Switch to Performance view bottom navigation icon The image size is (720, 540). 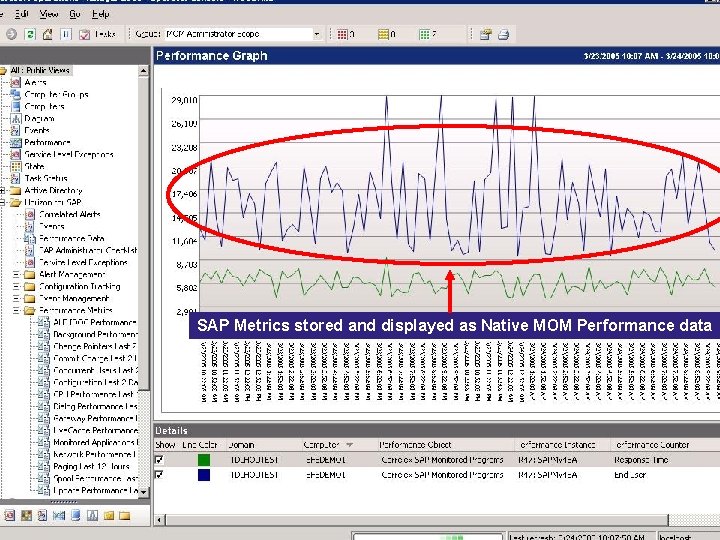[x=59, y=516]
